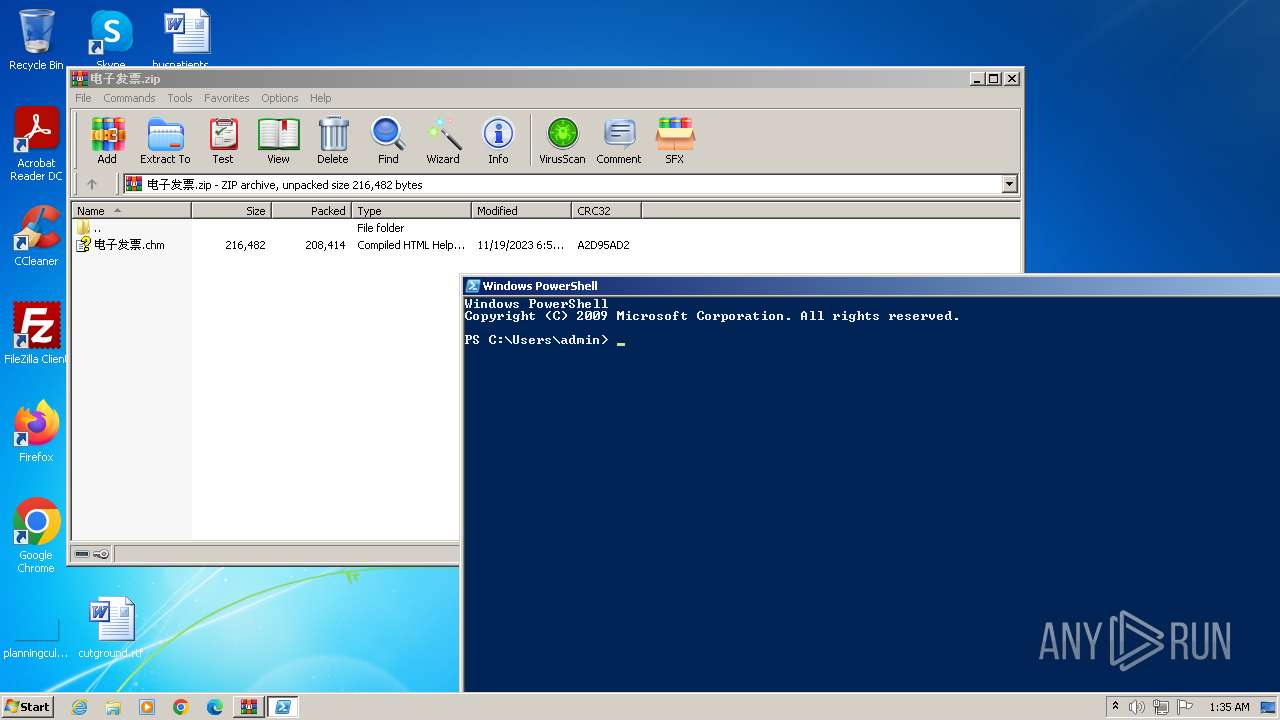Screen dimensions: 1280x720
Task: Open the Start menu
Action: point(28,706)
